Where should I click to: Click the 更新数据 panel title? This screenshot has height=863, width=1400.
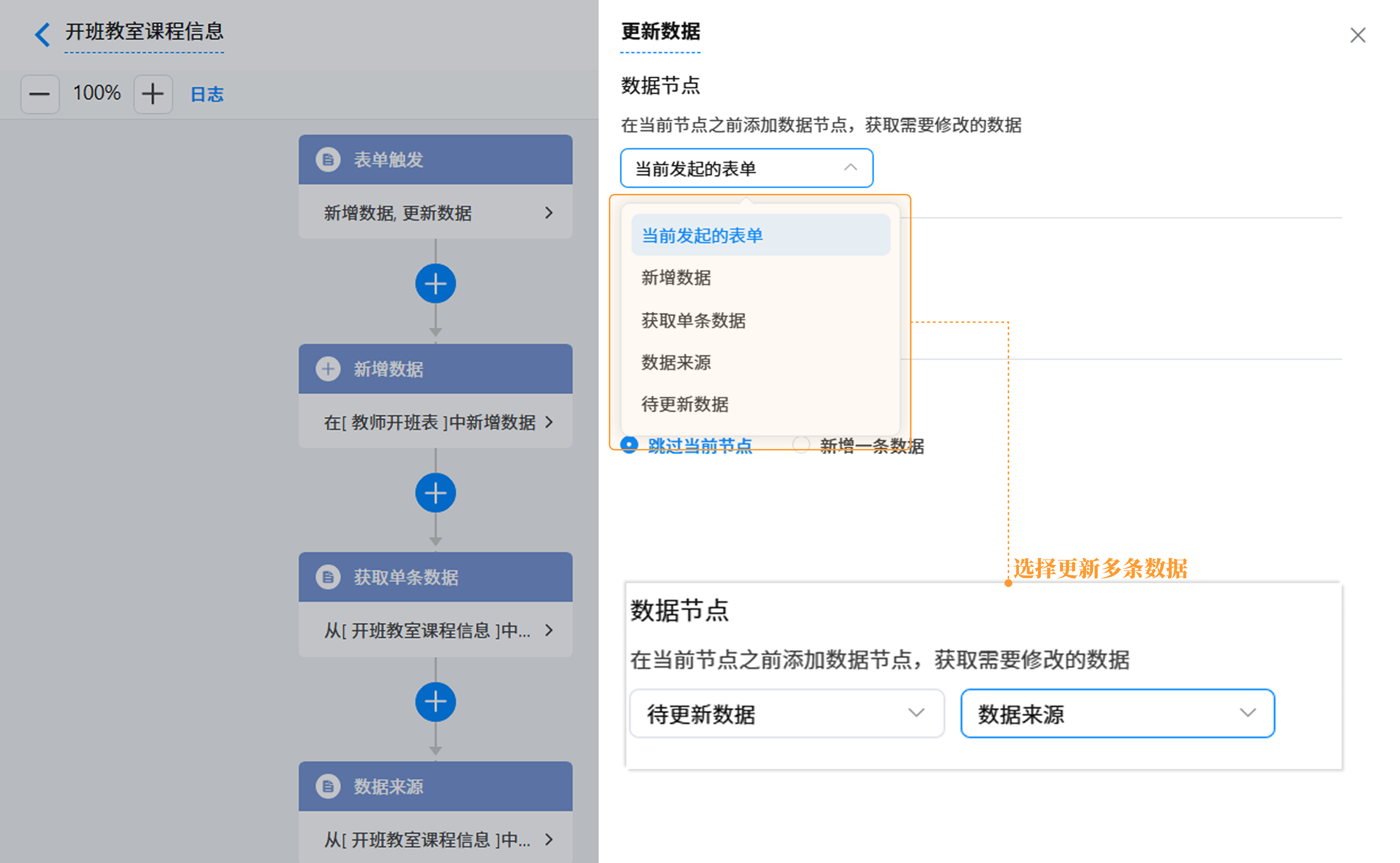tap(661, 31)
